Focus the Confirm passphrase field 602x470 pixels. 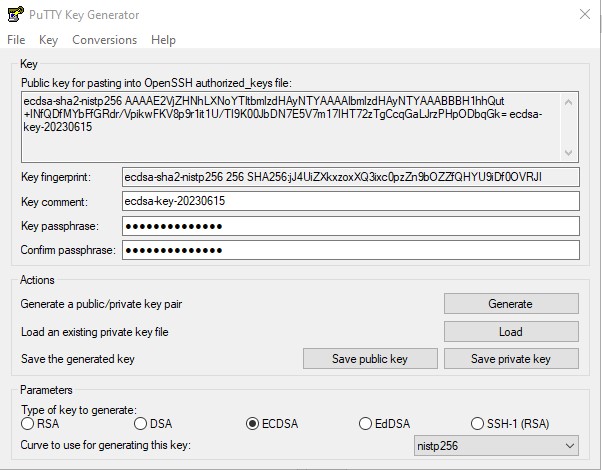coord(351,250)
